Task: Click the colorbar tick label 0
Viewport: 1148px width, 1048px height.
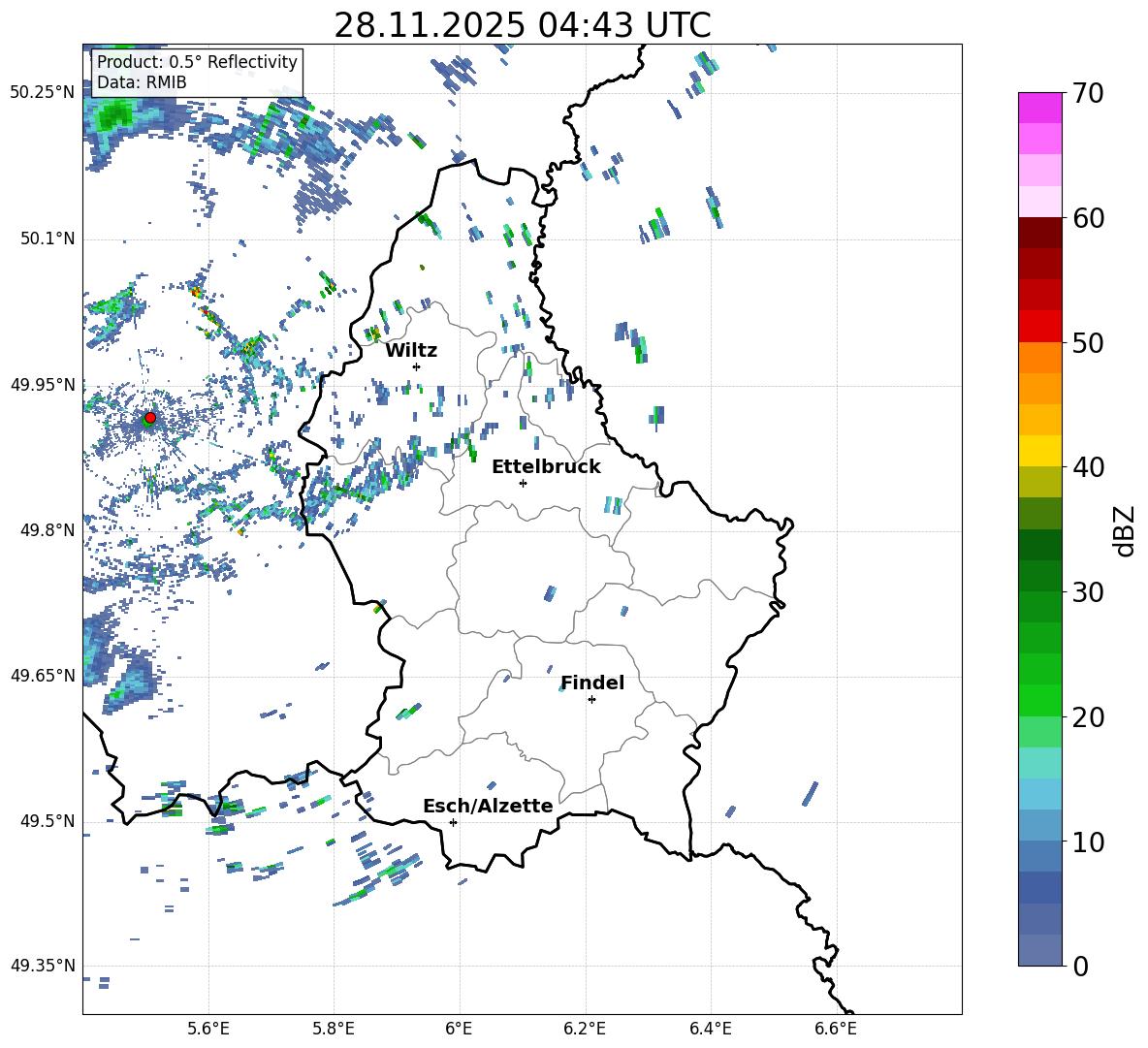Action: pos(1080,967)
